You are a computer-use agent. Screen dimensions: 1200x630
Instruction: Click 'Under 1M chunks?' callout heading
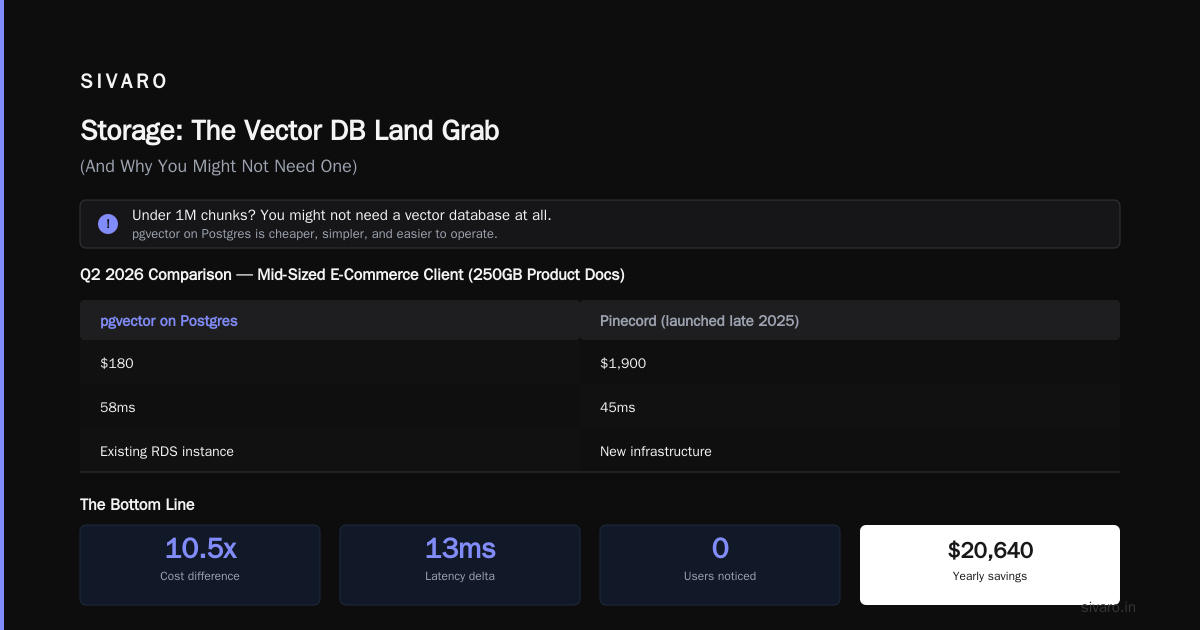click(x=342, y=215)
